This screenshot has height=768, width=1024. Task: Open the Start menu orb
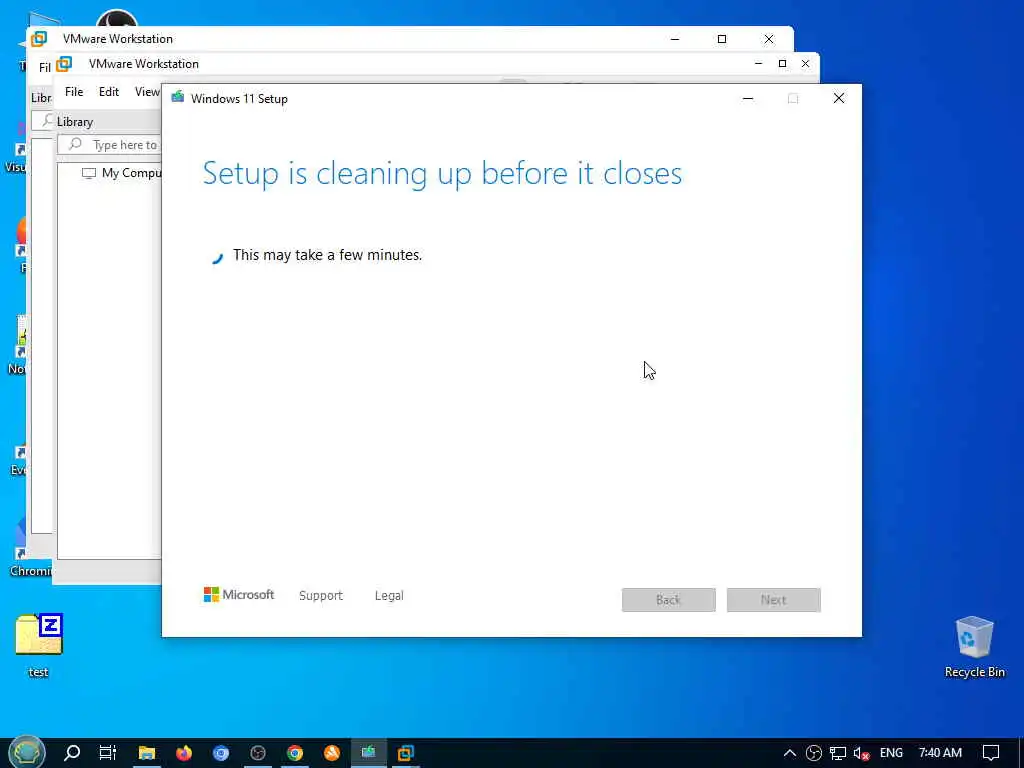coord(27,753)
